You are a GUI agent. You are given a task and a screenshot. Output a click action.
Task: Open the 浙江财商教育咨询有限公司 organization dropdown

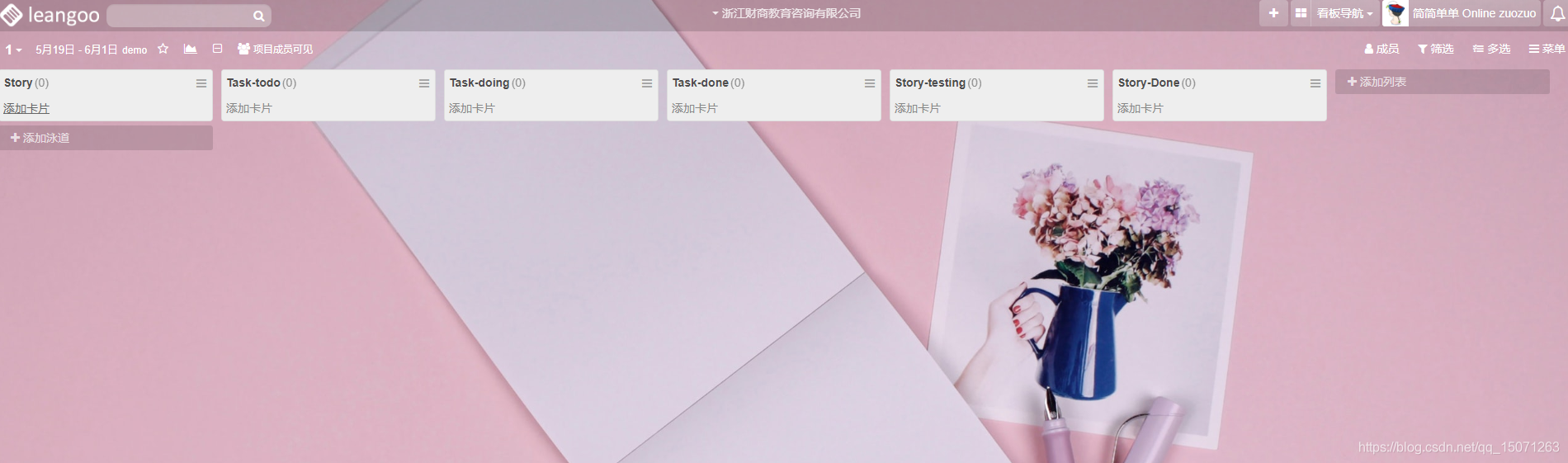(786, 13)
